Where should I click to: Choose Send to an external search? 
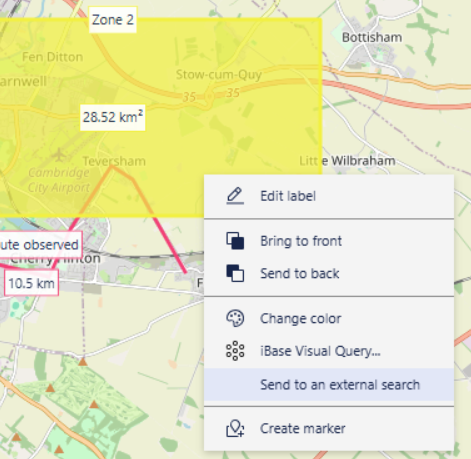[329, 384]
